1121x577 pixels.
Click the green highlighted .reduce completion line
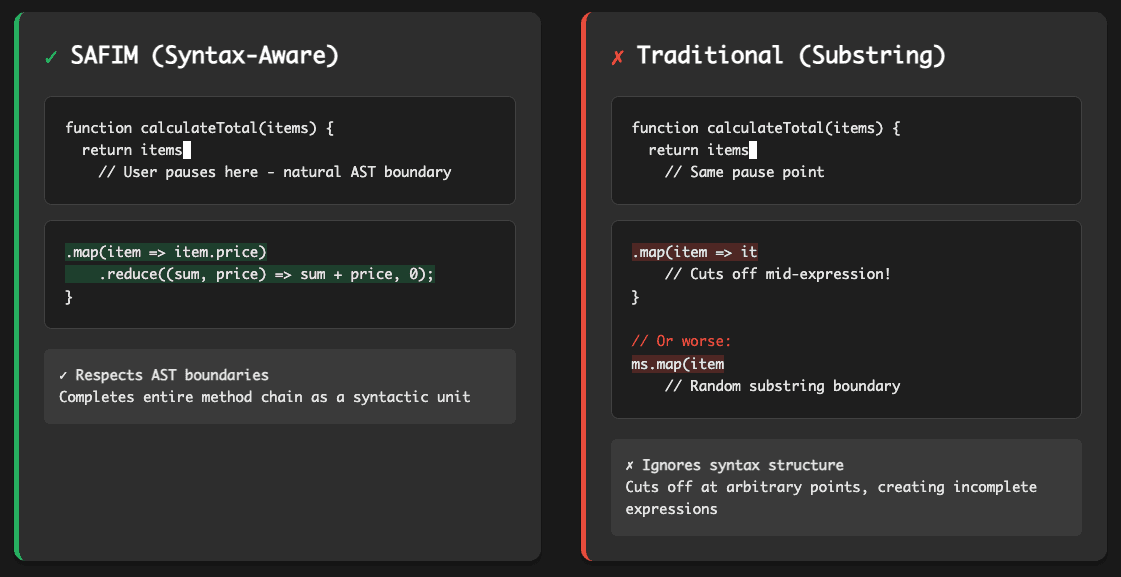point(267,274)
